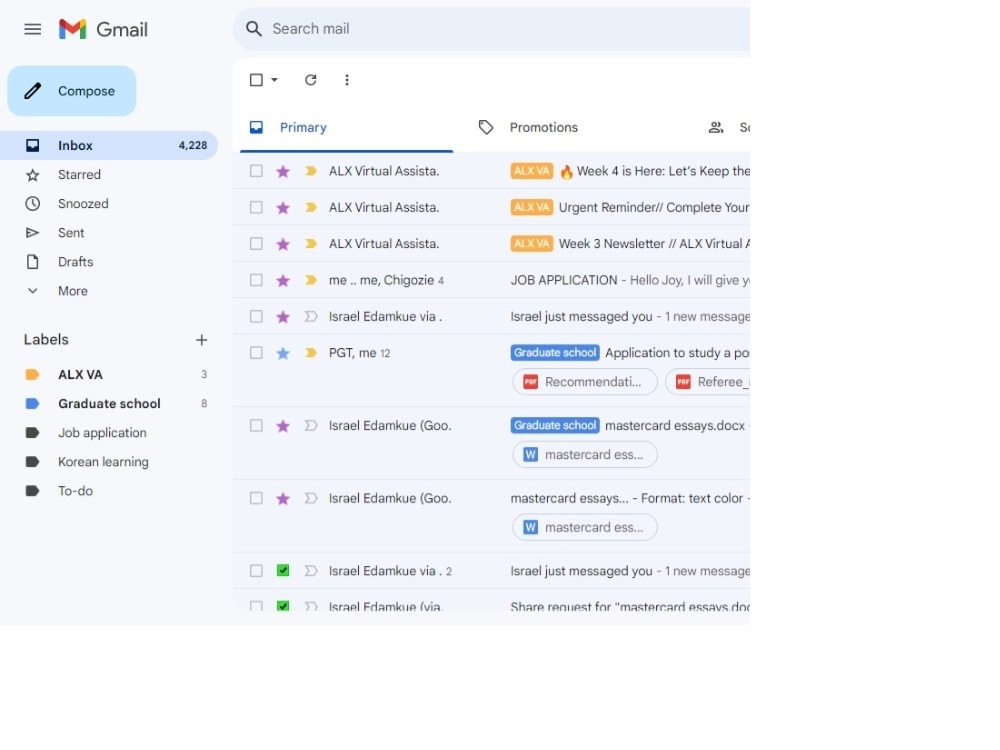Open the select dropdown arrow
Image resolution: width=1000 pixels, height=750 pixels.
[274, 80]
